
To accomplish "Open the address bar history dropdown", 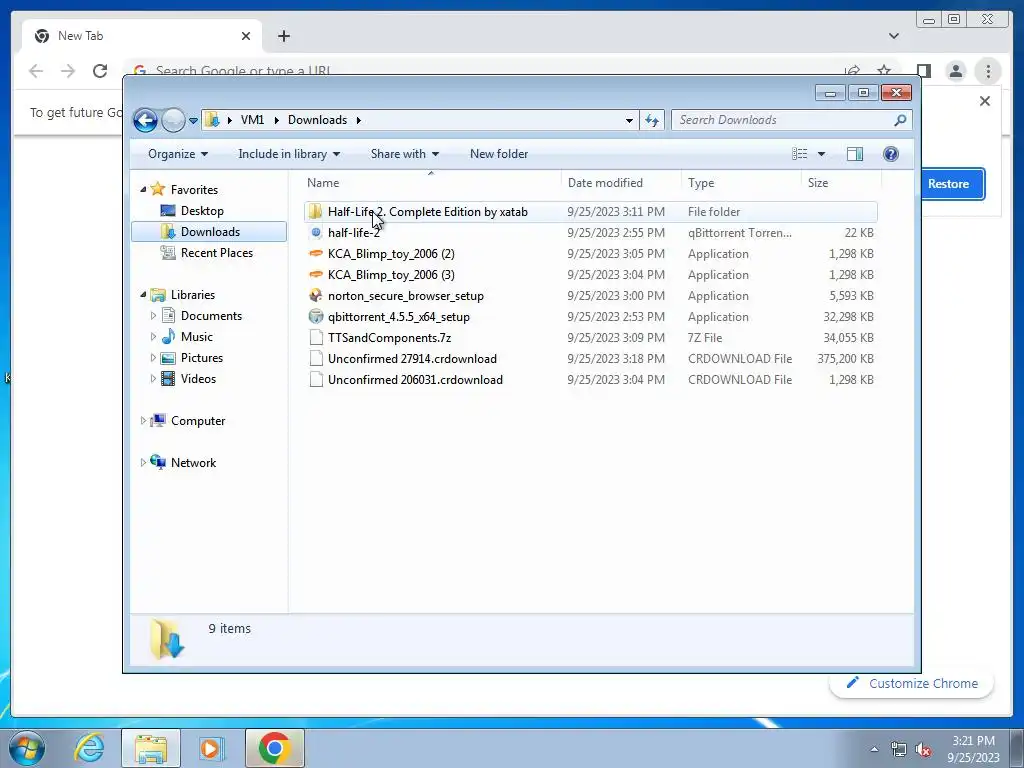I will tap(629, 120).
